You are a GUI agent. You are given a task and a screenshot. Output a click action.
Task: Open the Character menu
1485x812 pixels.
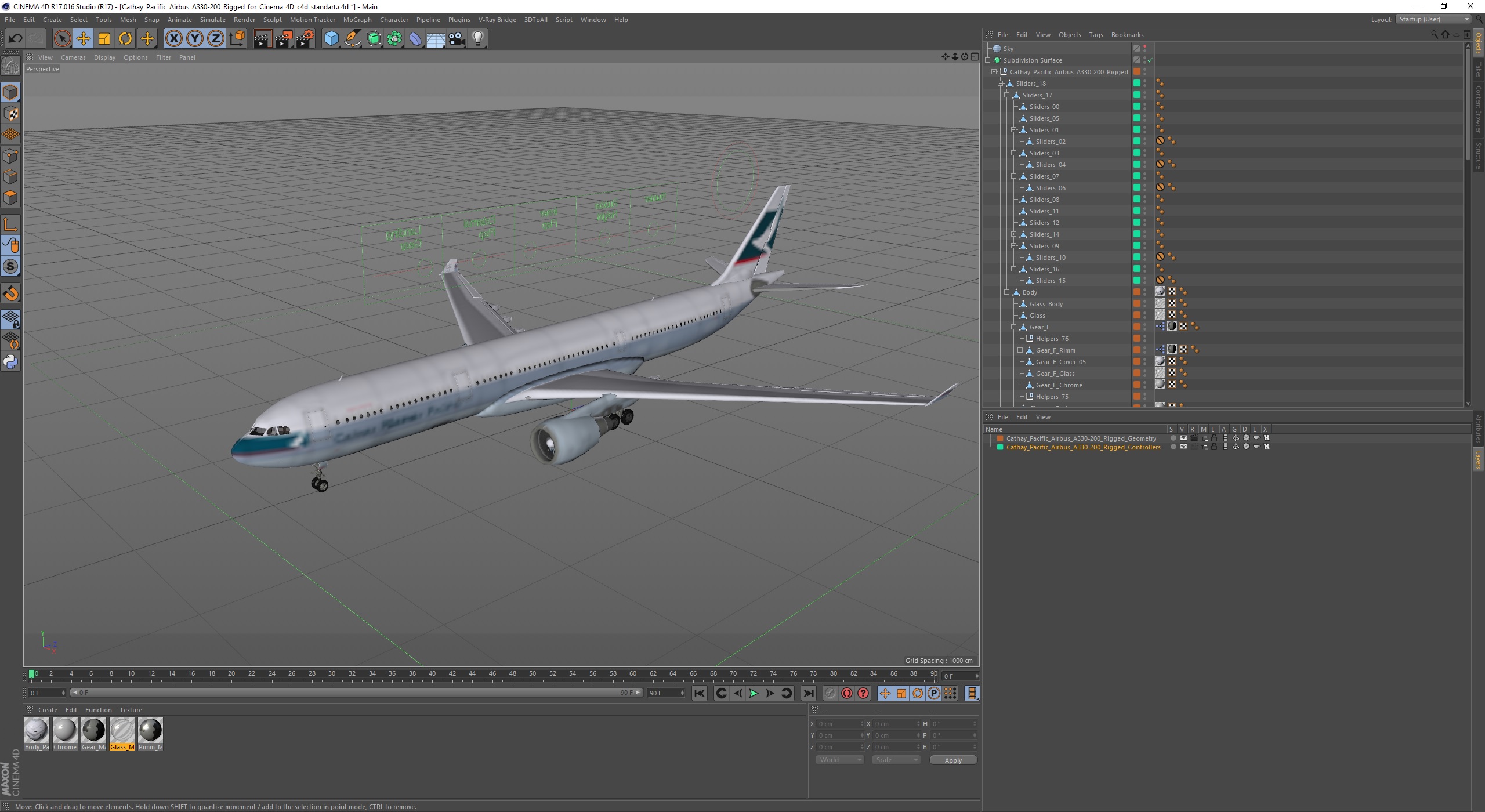(x=394, y=20)
